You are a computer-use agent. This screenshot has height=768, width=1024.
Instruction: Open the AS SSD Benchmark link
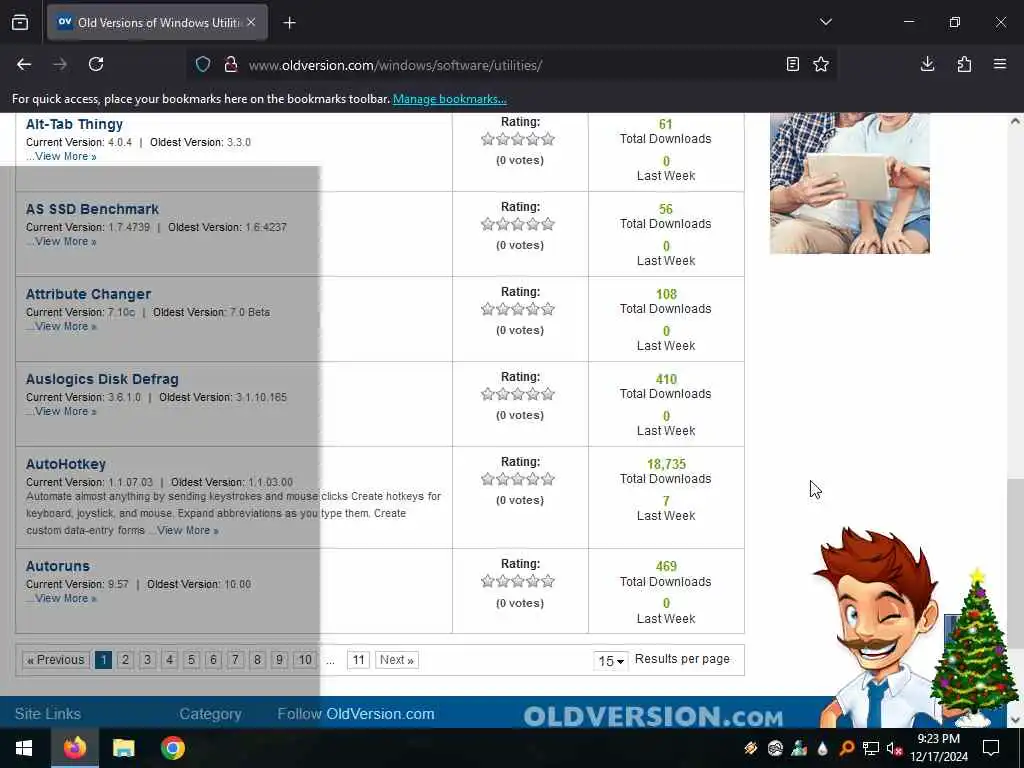point(93,209)
